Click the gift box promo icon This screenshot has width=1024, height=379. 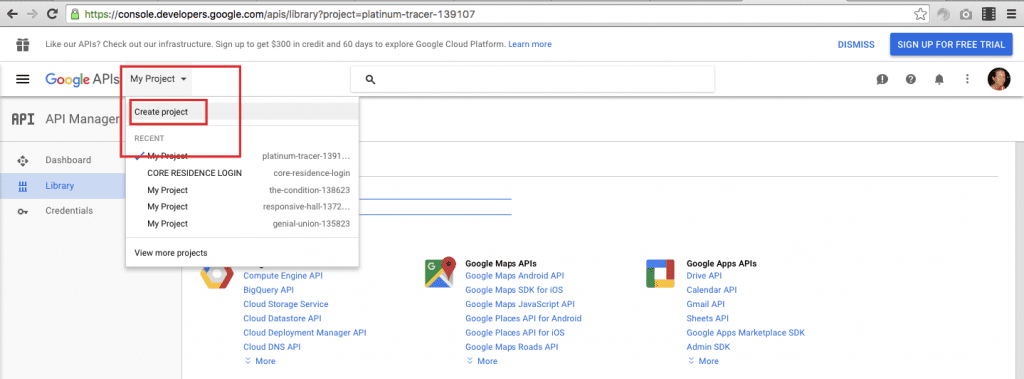pyautogui.click(x=23, y=44)
